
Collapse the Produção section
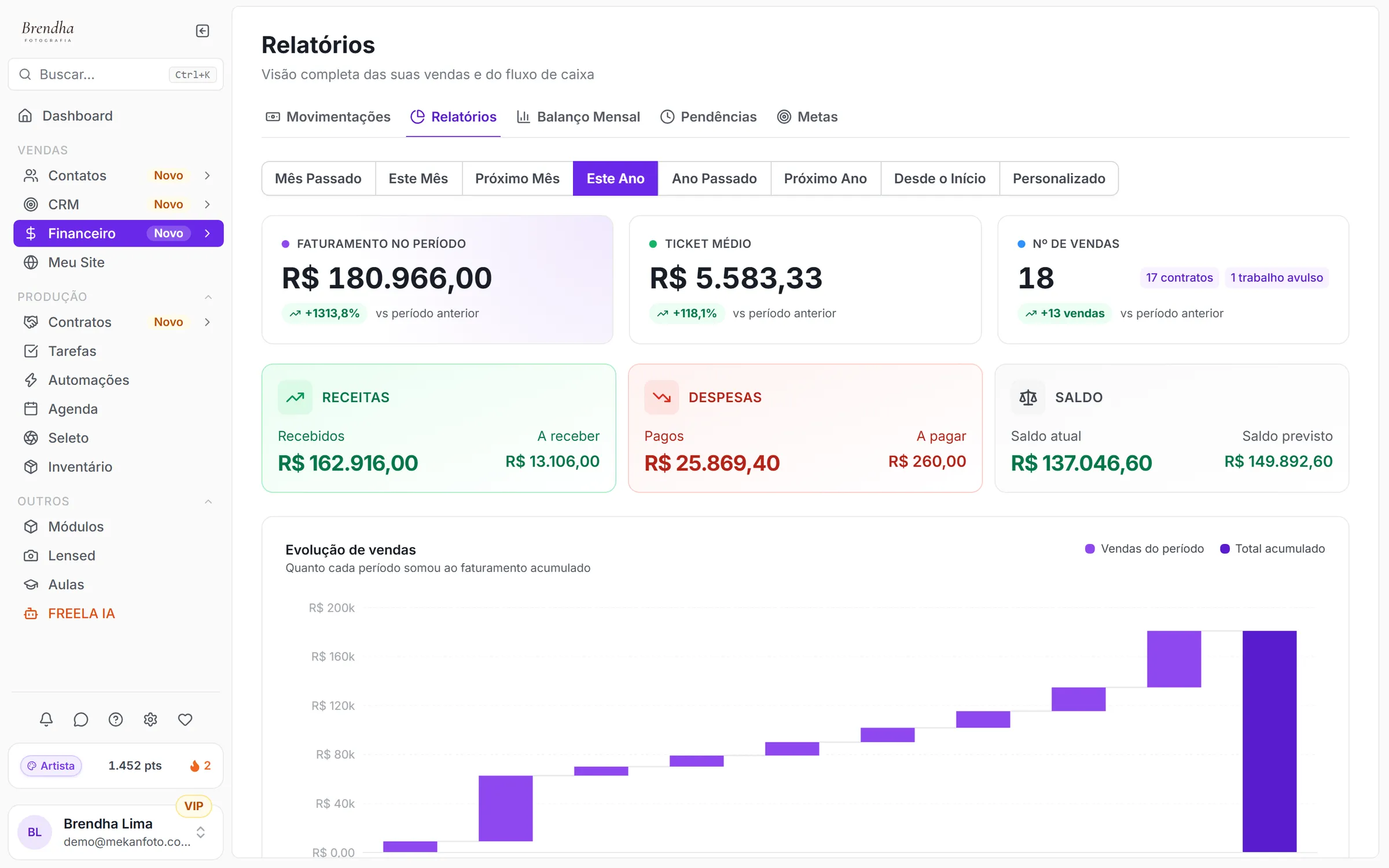[208, 297]
